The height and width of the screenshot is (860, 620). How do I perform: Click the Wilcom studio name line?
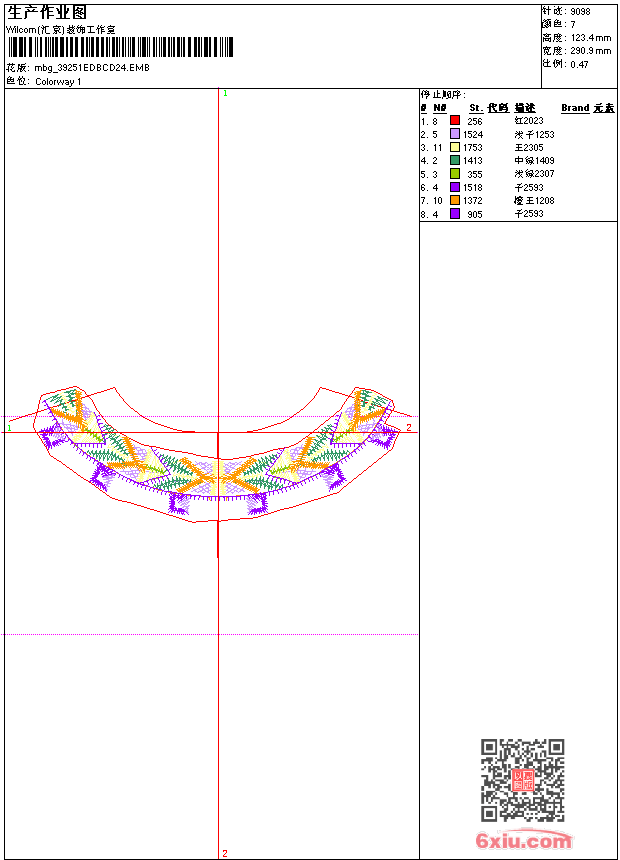point(60,30)
